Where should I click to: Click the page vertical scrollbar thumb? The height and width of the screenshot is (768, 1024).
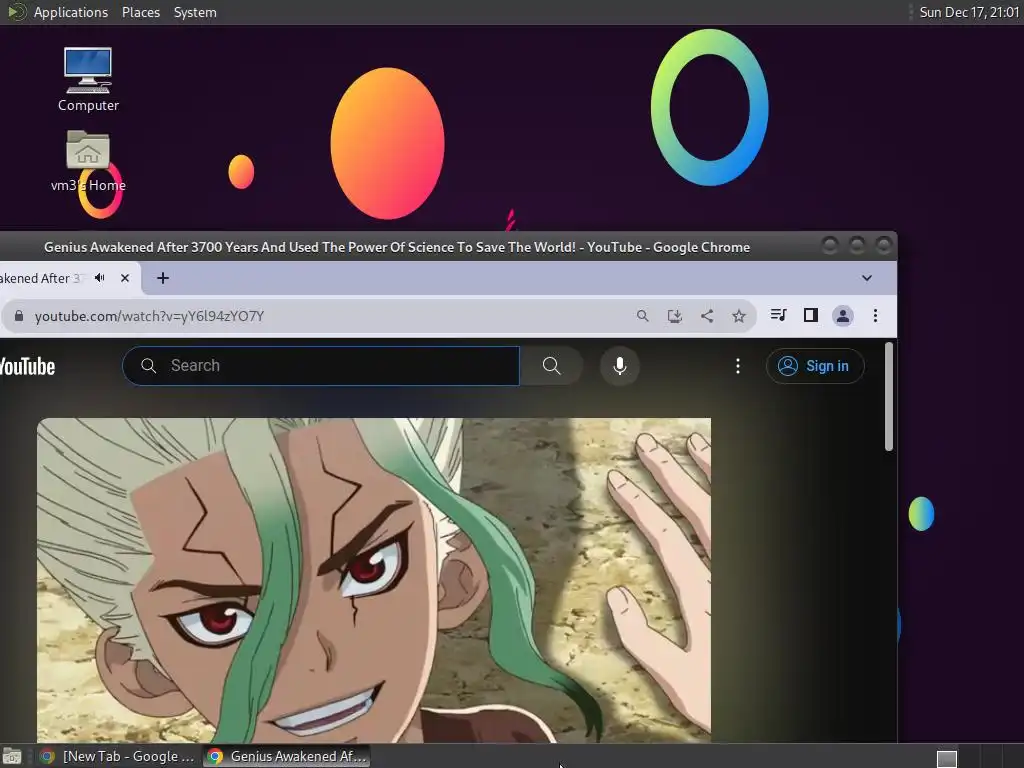[889, 396]
